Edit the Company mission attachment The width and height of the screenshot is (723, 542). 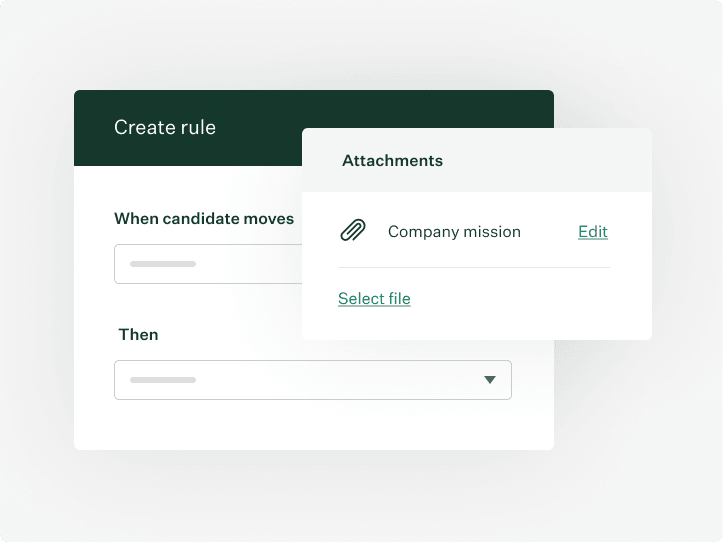coord(593,232)
